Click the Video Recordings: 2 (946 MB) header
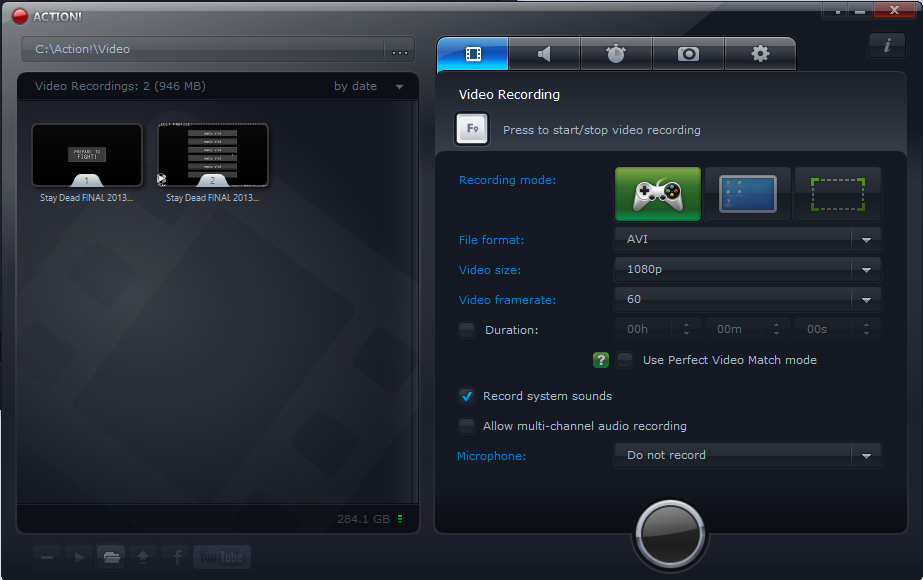 pyautogui.click(x=120, y=86)
